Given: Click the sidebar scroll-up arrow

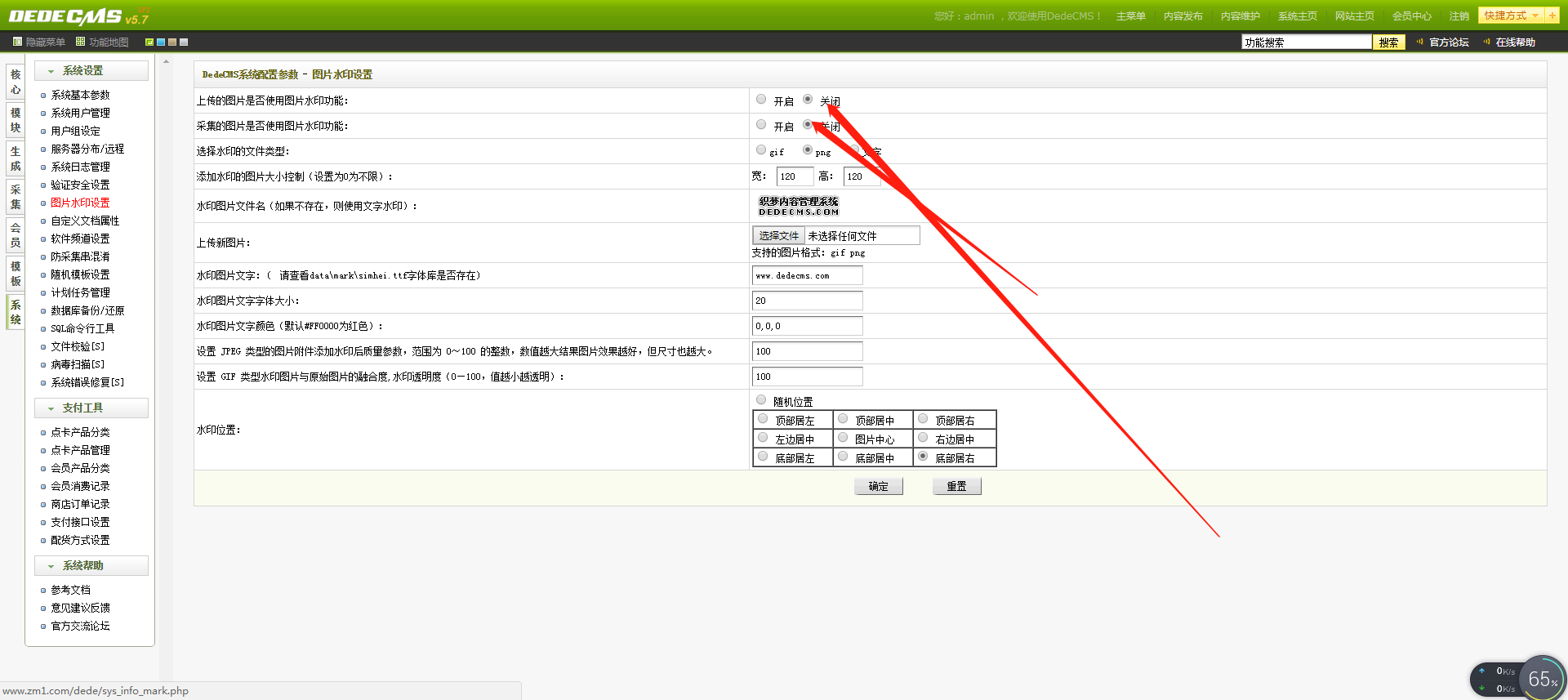Looking at the screenshot, I should point(166,62).
